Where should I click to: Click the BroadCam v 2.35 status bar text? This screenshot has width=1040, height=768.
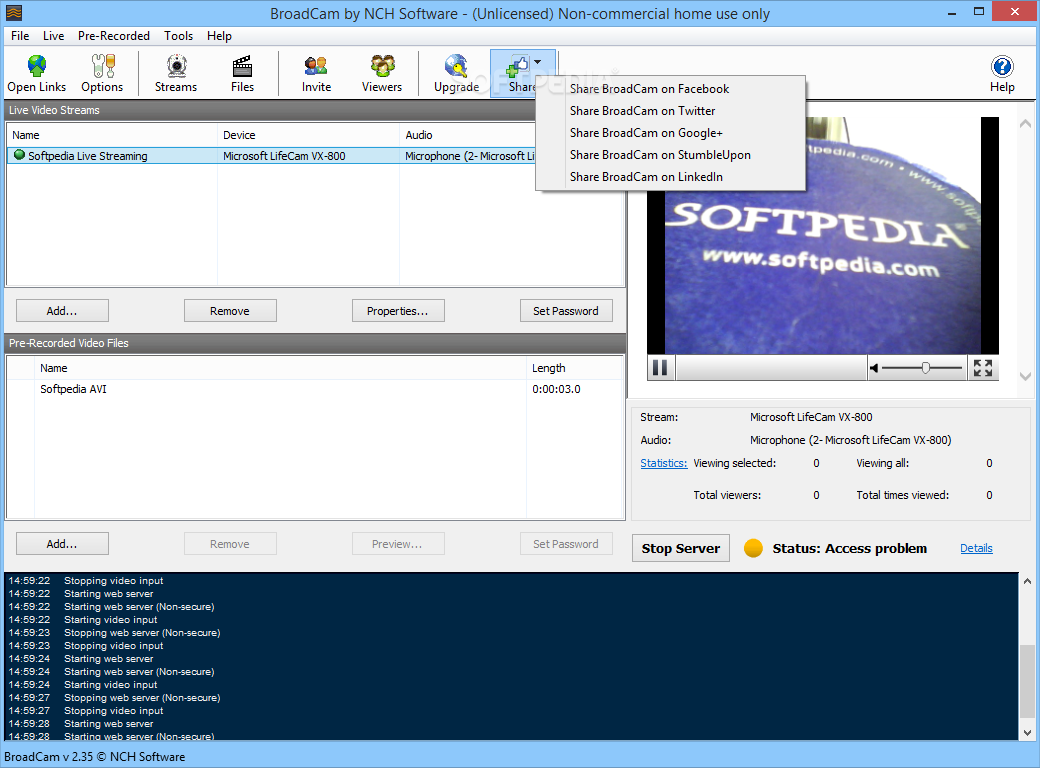[x=95, y=757]
